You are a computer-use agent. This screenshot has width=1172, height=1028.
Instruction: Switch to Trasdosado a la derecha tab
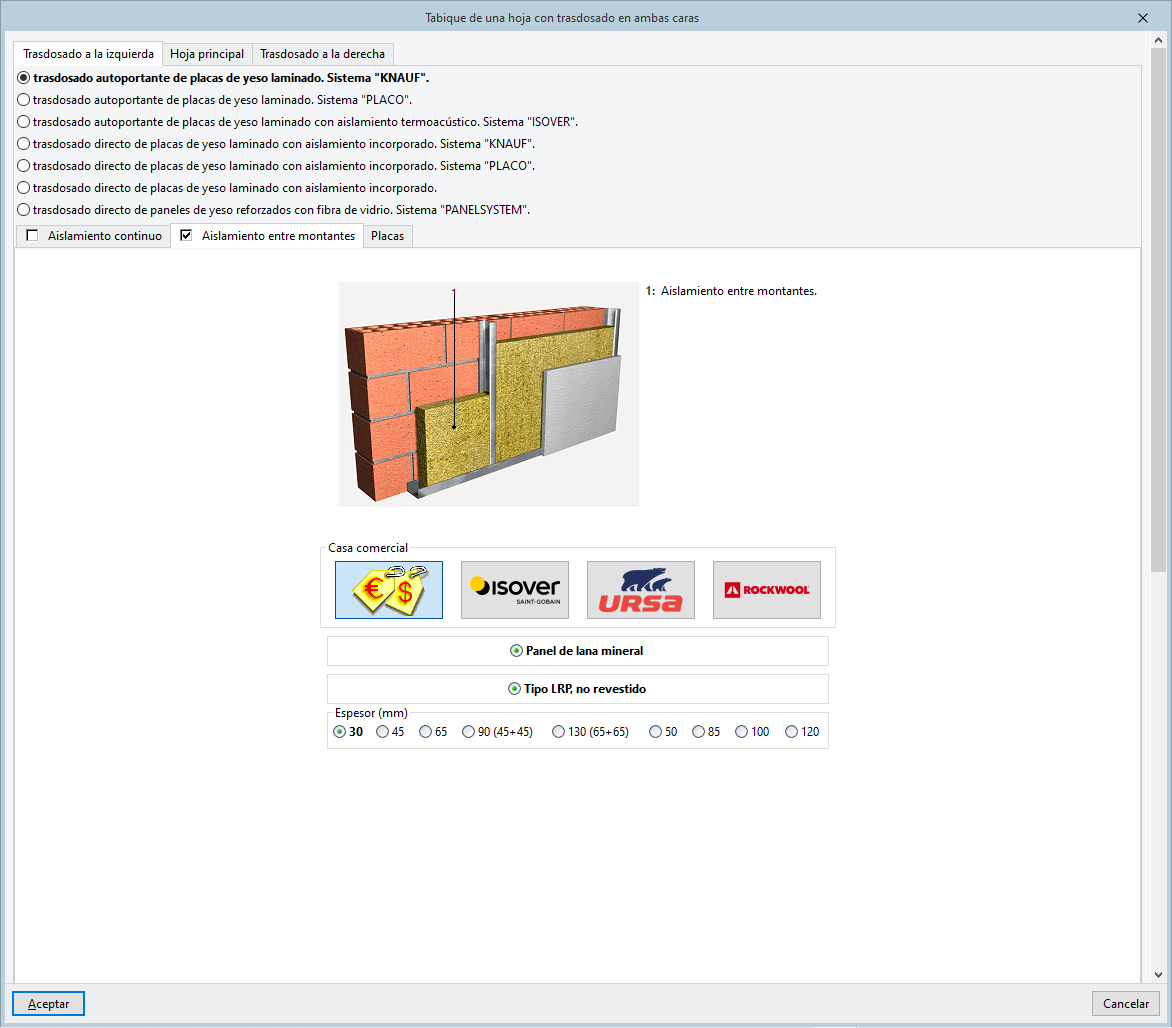click(322, 54)
